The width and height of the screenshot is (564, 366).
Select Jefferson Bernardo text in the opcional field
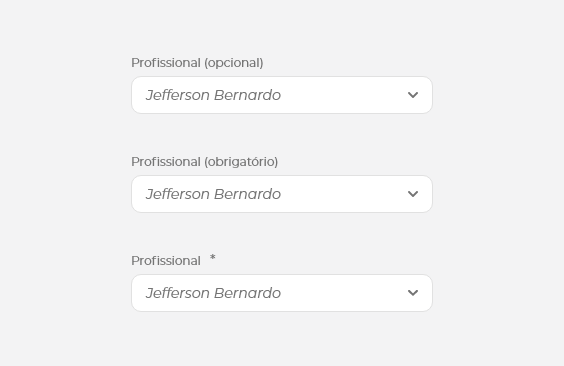[213, 95]
